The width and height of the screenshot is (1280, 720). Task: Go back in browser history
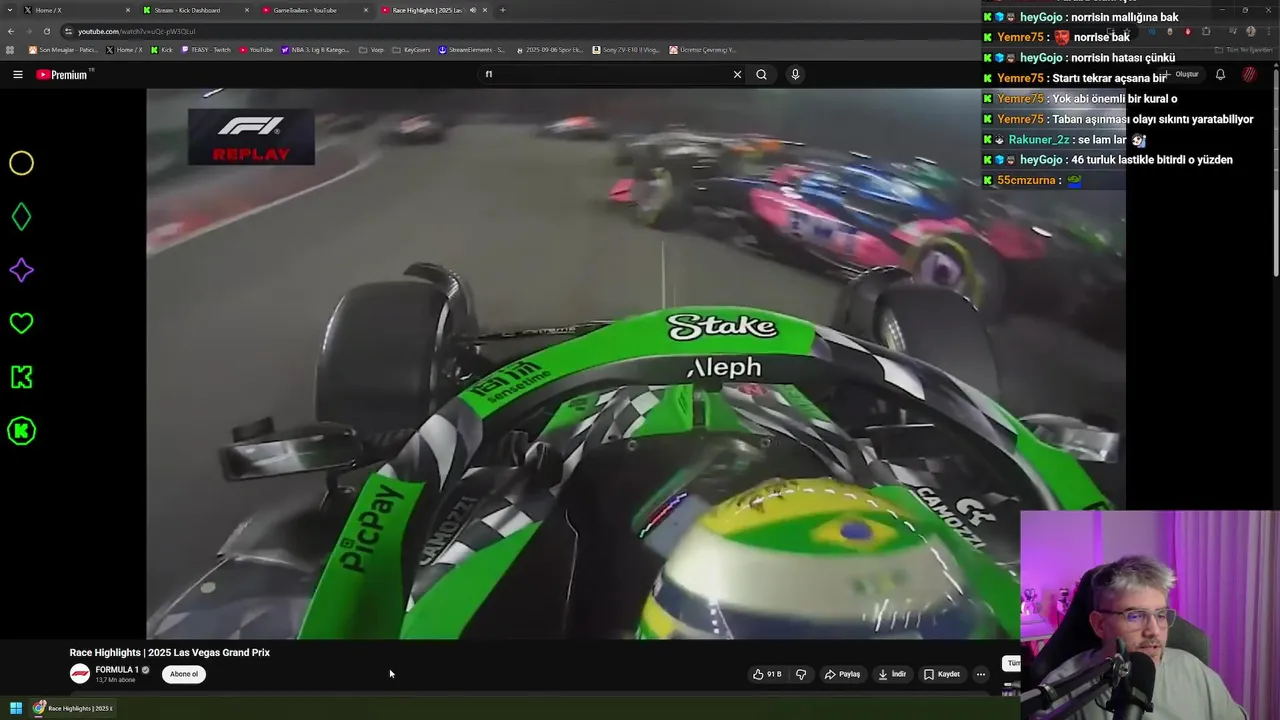click(11, 31)
